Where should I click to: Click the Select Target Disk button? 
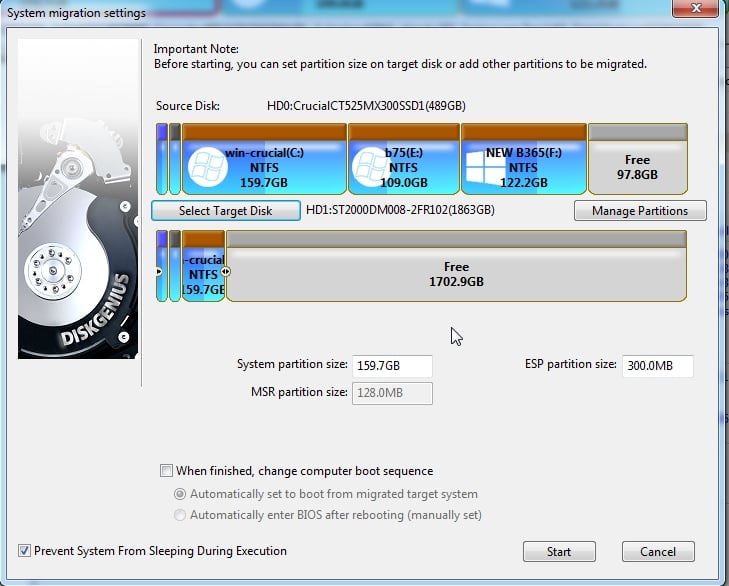(225, 211)
